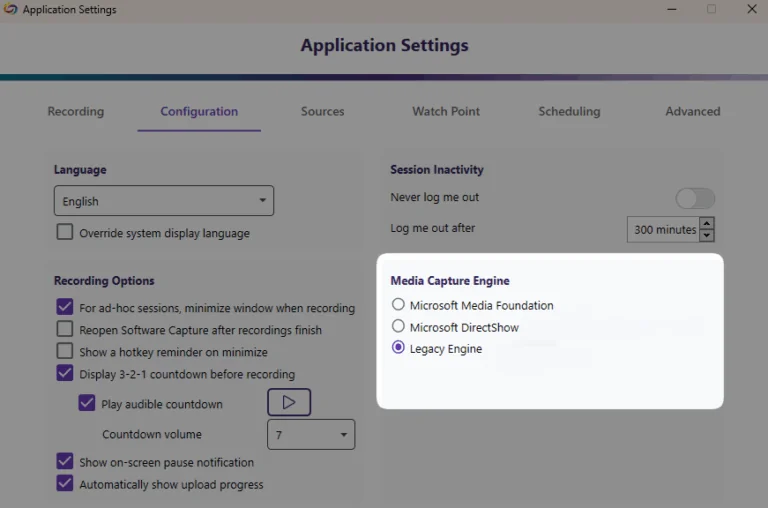Viewport: 768px width, 508px height.
Task: Choose Microsoft DirectShow capture engine
Action: point(398,326)
